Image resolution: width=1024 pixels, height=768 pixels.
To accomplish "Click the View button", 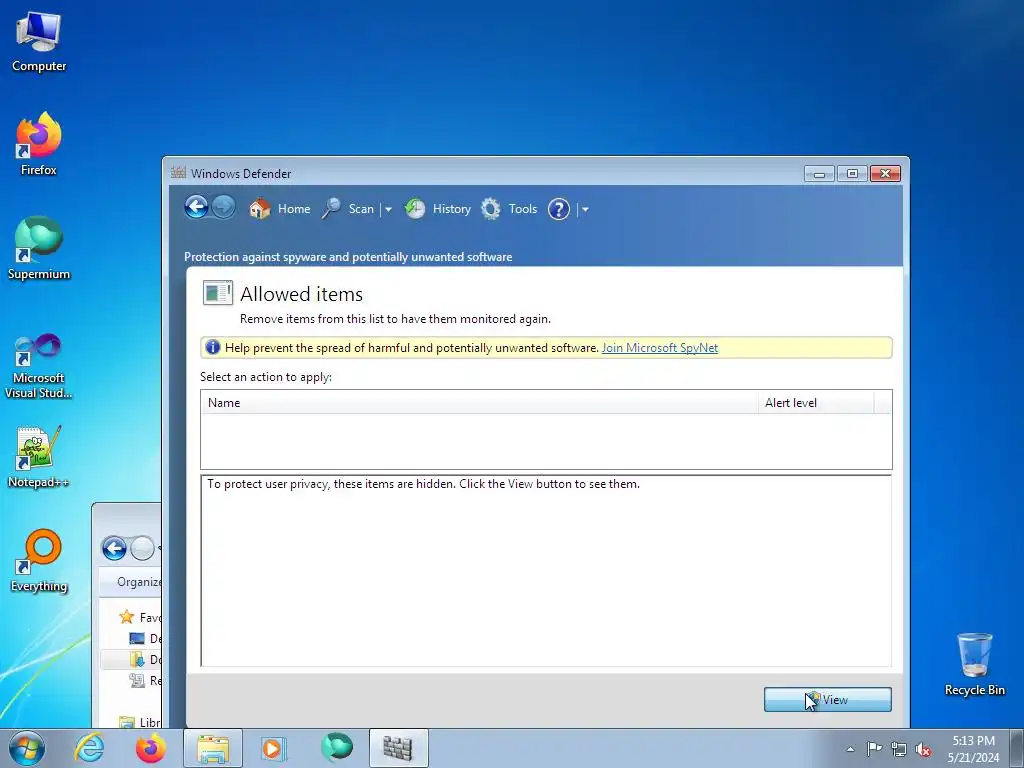I will pos(827,699).
